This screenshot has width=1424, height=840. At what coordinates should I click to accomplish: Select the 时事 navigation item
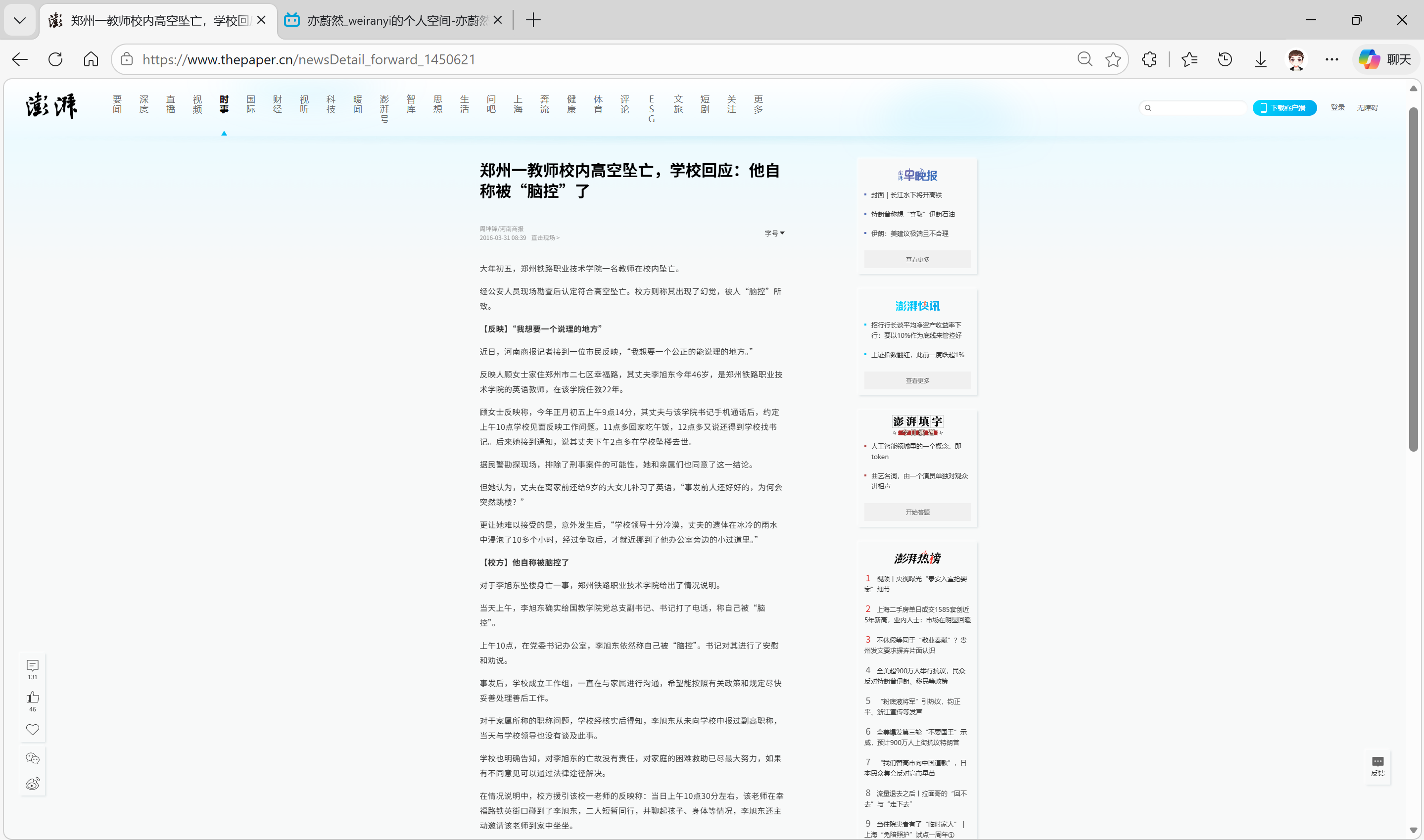pyautogui.click(x=224, y=104)
